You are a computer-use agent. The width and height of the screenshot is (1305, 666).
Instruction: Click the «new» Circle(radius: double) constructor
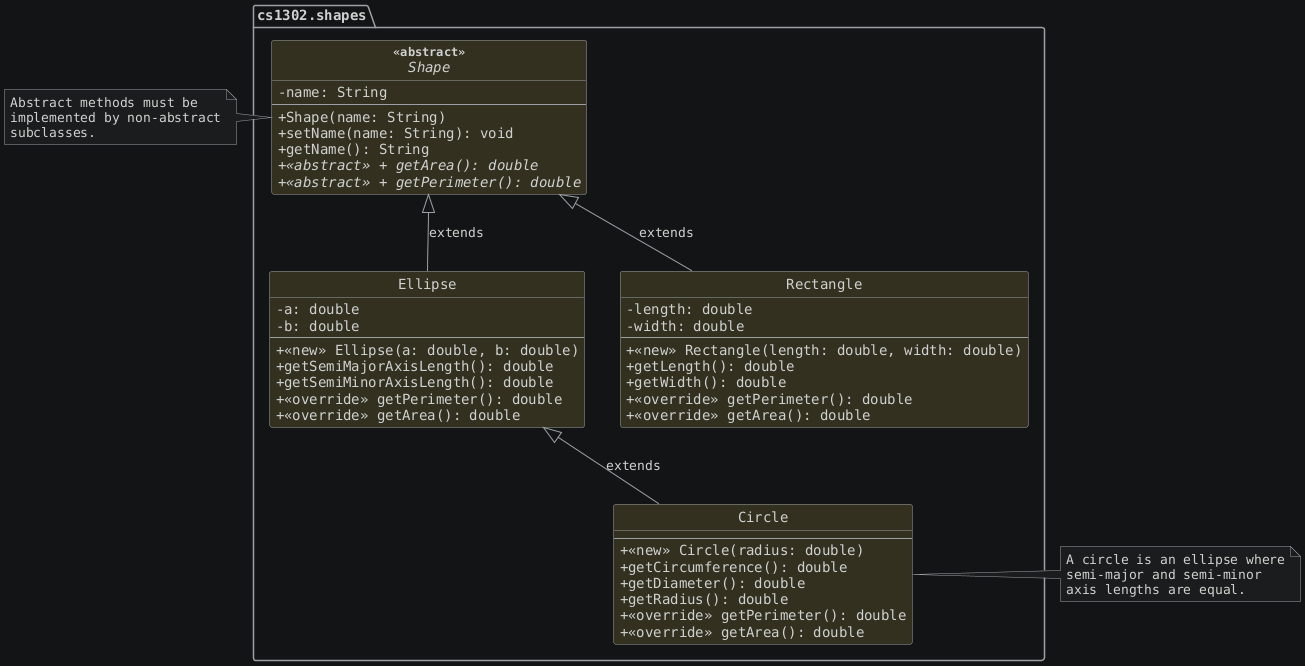point(741,551)
